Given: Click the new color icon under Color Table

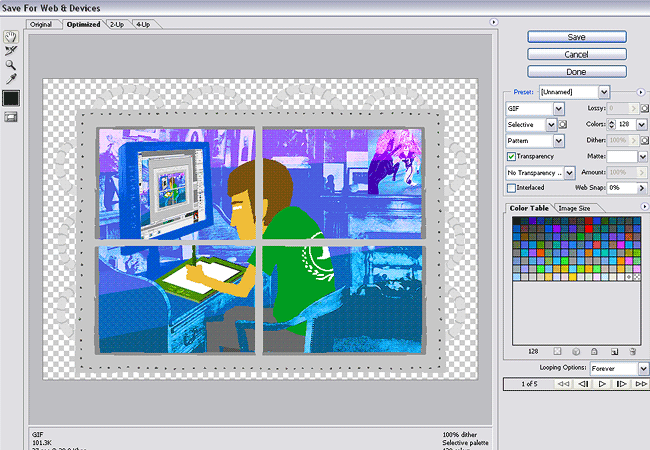Looking at the screenshot, I should tap(614, 352).
